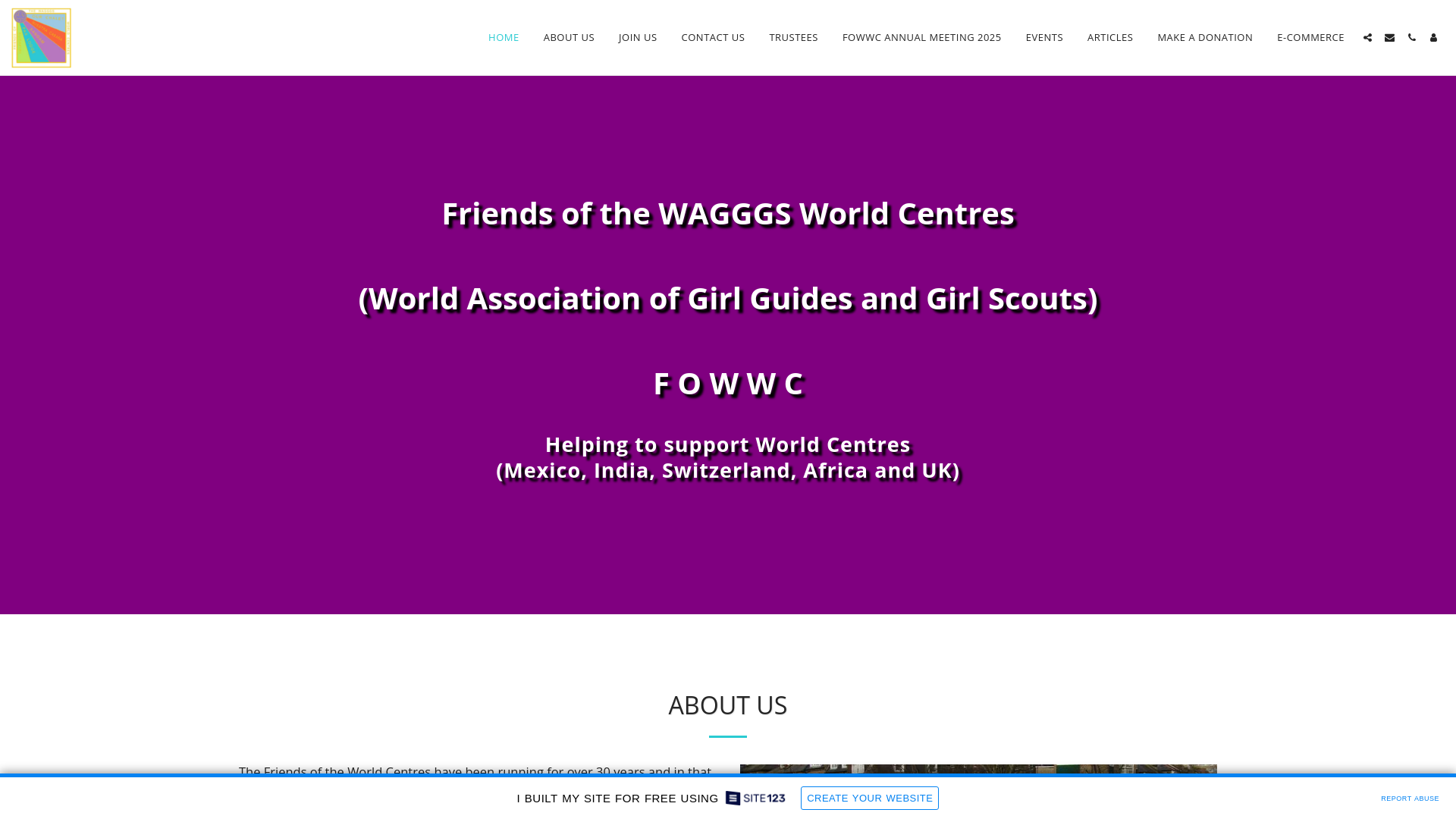Open the Events menu item
This screenshot has width=1456, height=819.
click(1044, 37)
